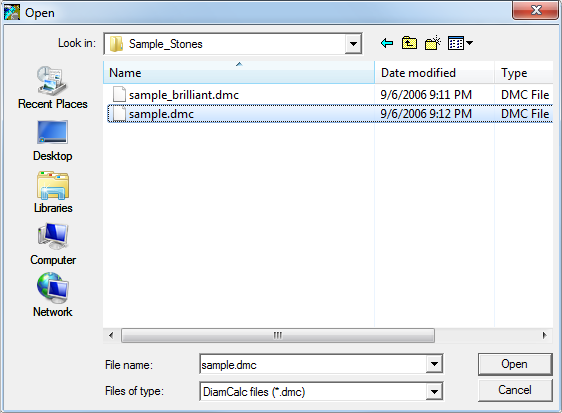
Task: Expand the File name dropdown arrow
Action: 434,364
